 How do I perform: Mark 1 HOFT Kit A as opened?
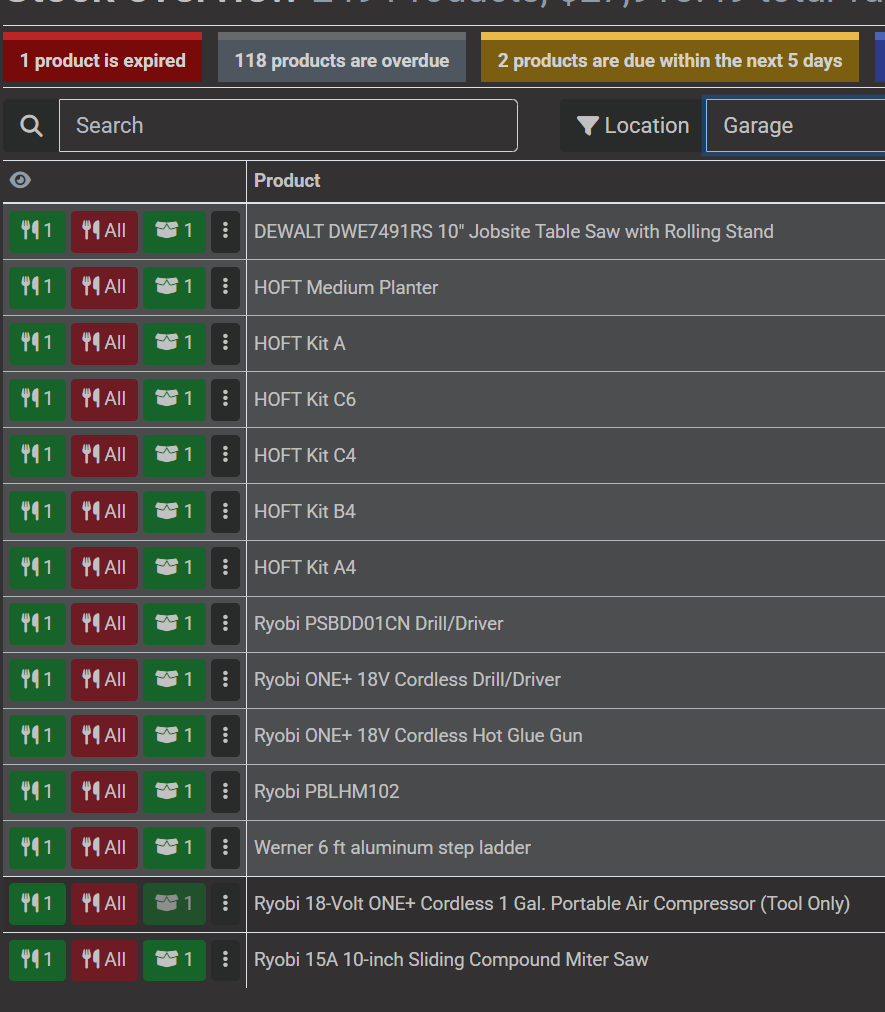click(174, 343)
